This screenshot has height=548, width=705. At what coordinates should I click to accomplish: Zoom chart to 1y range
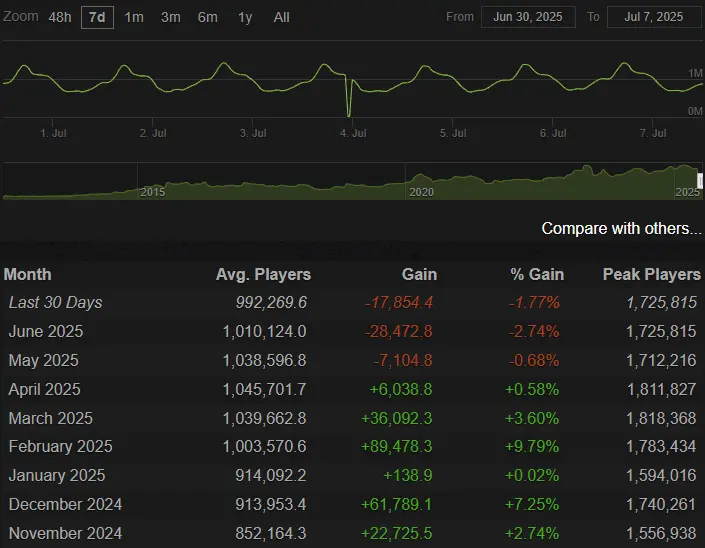click(244, 17)
